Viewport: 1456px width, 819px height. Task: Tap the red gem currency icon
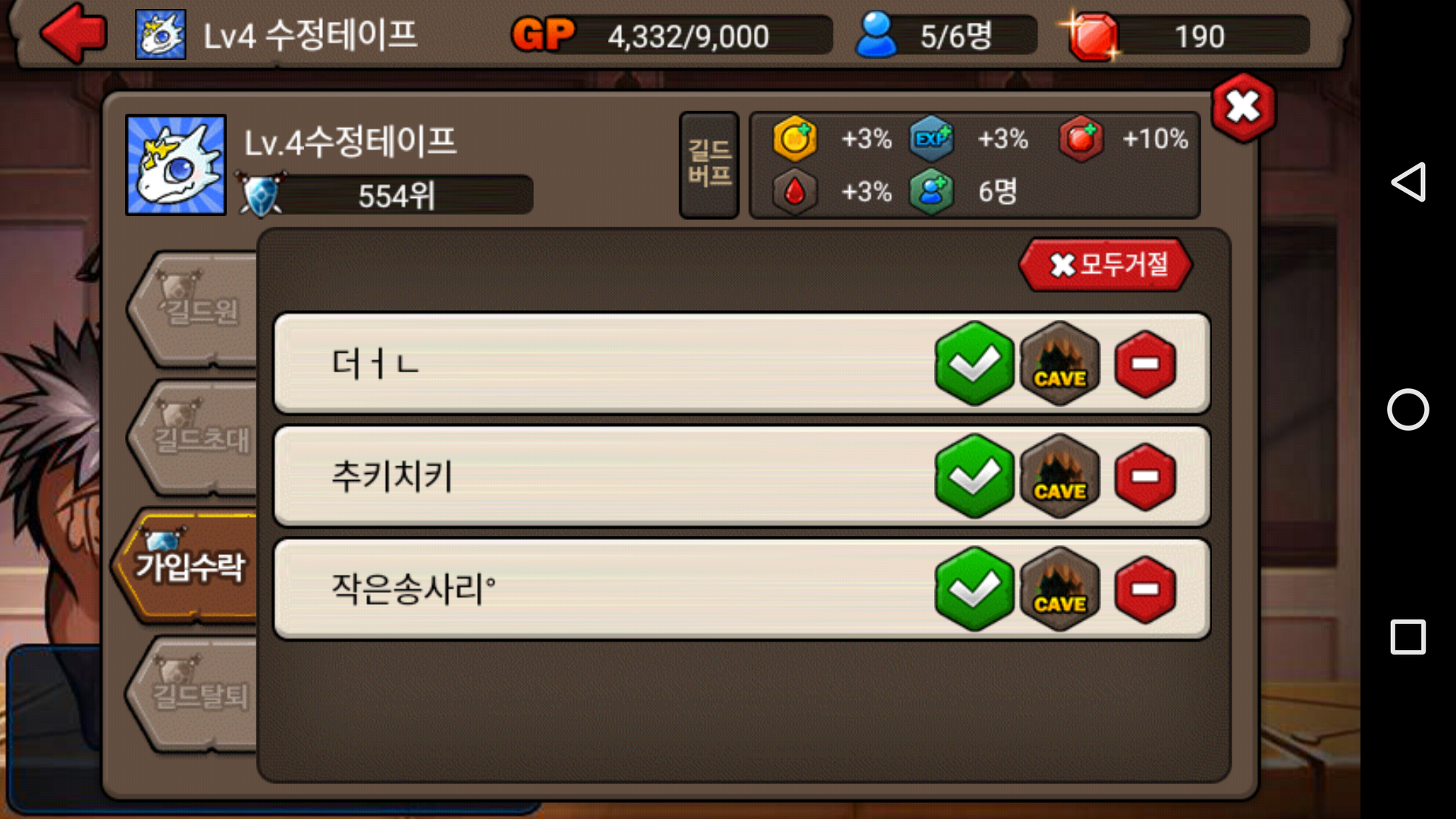[x=1093, y=36]
